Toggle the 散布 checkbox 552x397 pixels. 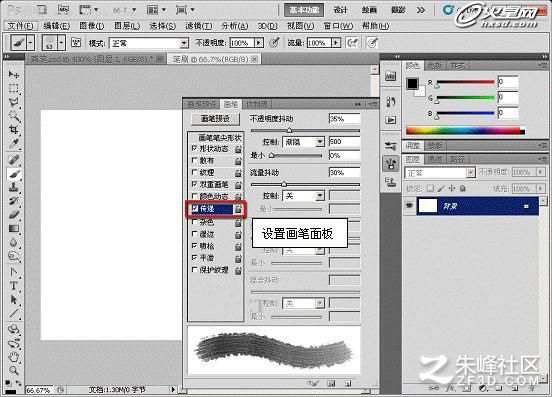click(x=195, y=160)
